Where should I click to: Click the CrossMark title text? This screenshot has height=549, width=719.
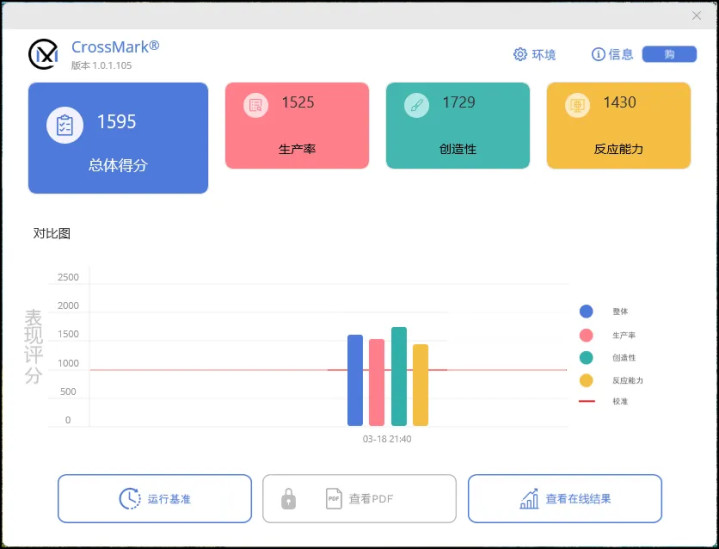coord(116,47)
